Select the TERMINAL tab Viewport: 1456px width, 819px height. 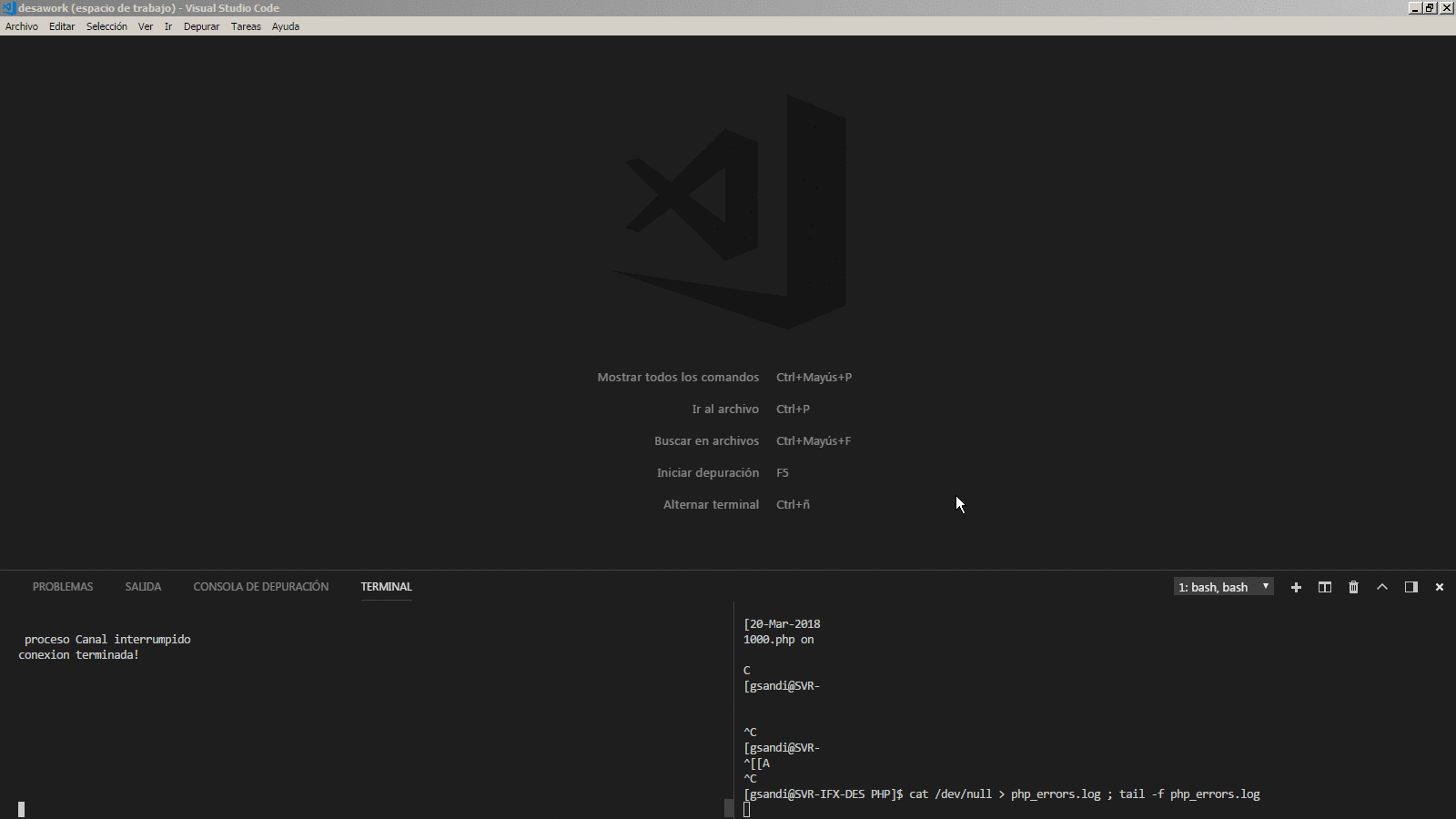click(x=386, y=587)
